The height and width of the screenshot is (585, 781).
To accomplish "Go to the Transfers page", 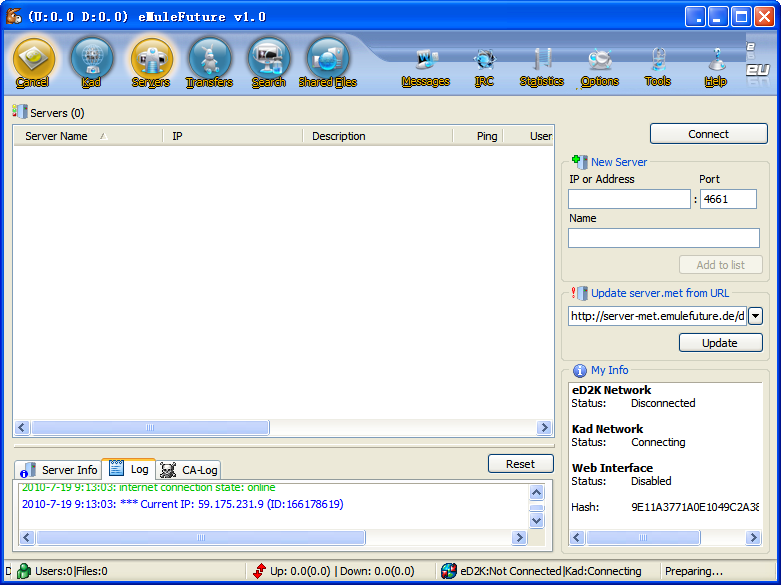I will (209, 64).
